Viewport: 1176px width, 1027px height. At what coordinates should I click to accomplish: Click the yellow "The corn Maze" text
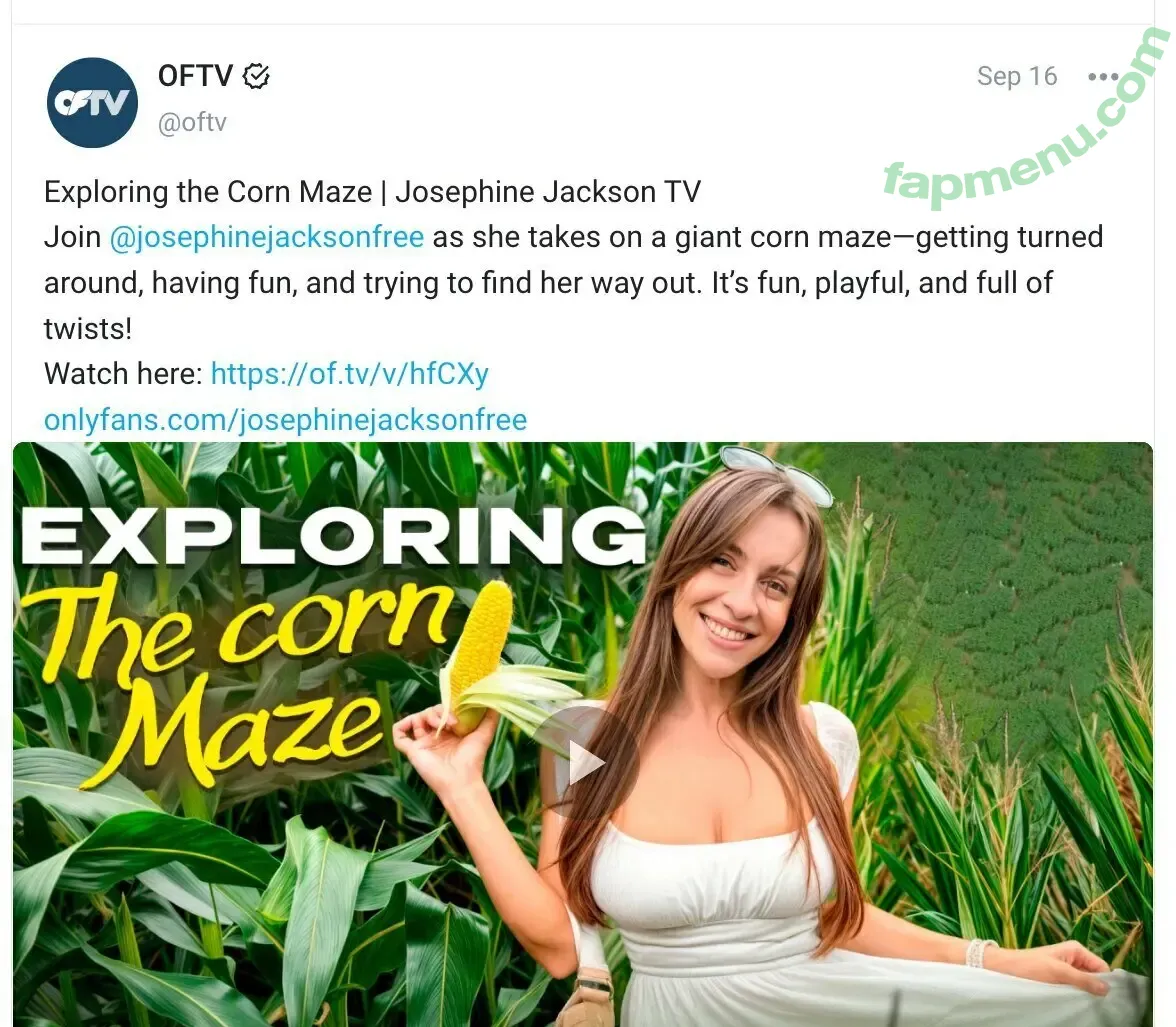240,675
